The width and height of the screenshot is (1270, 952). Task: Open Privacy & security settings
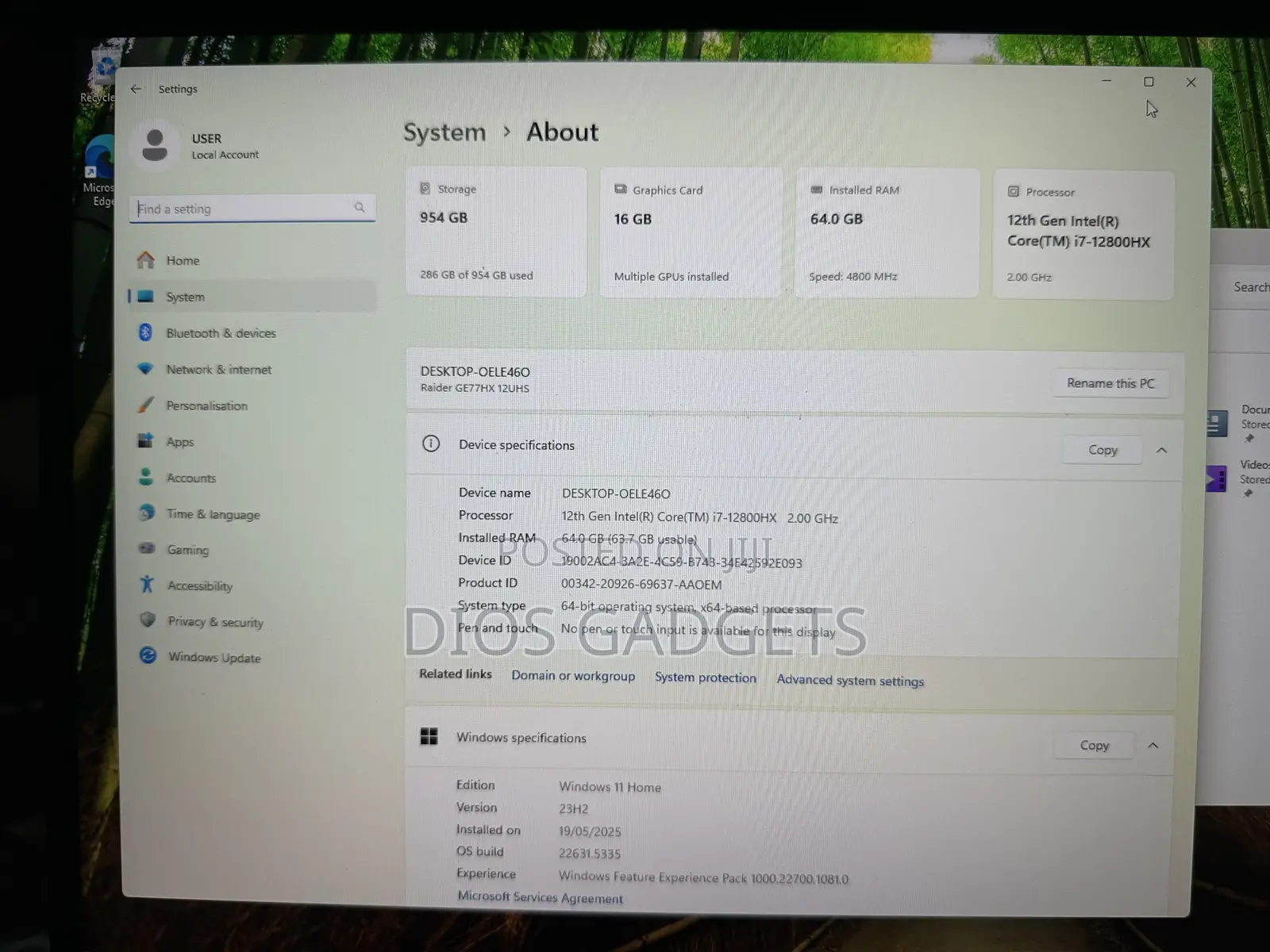(x=252, y=622)
